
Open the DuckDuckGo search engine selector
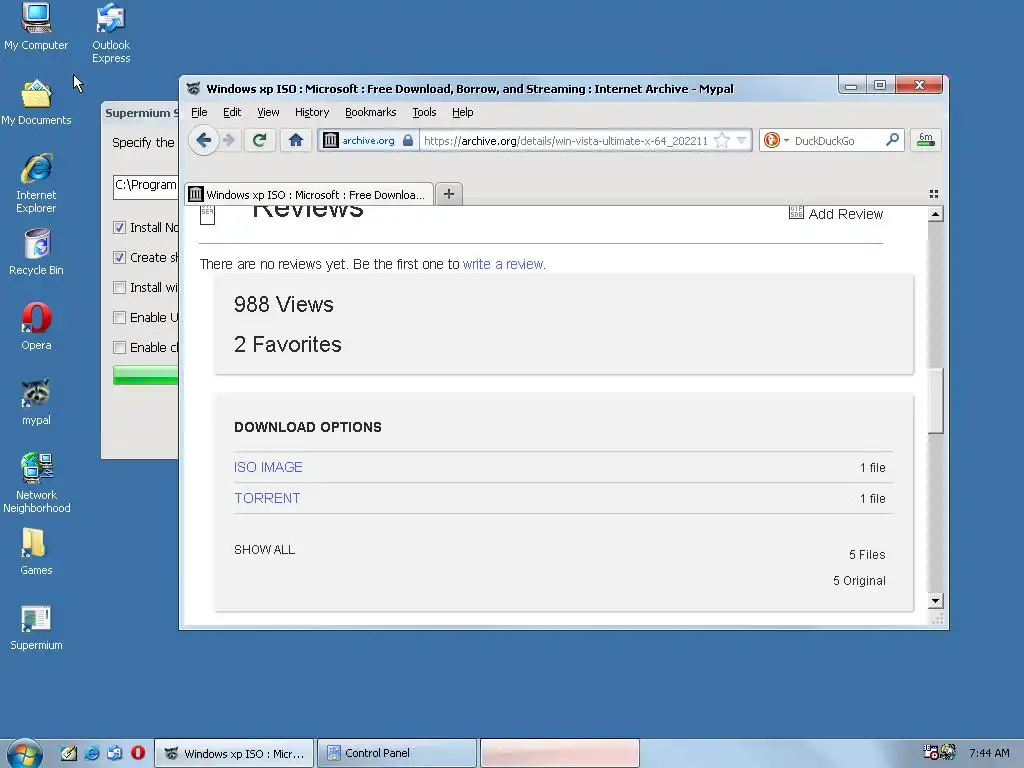tap(776, 140)
